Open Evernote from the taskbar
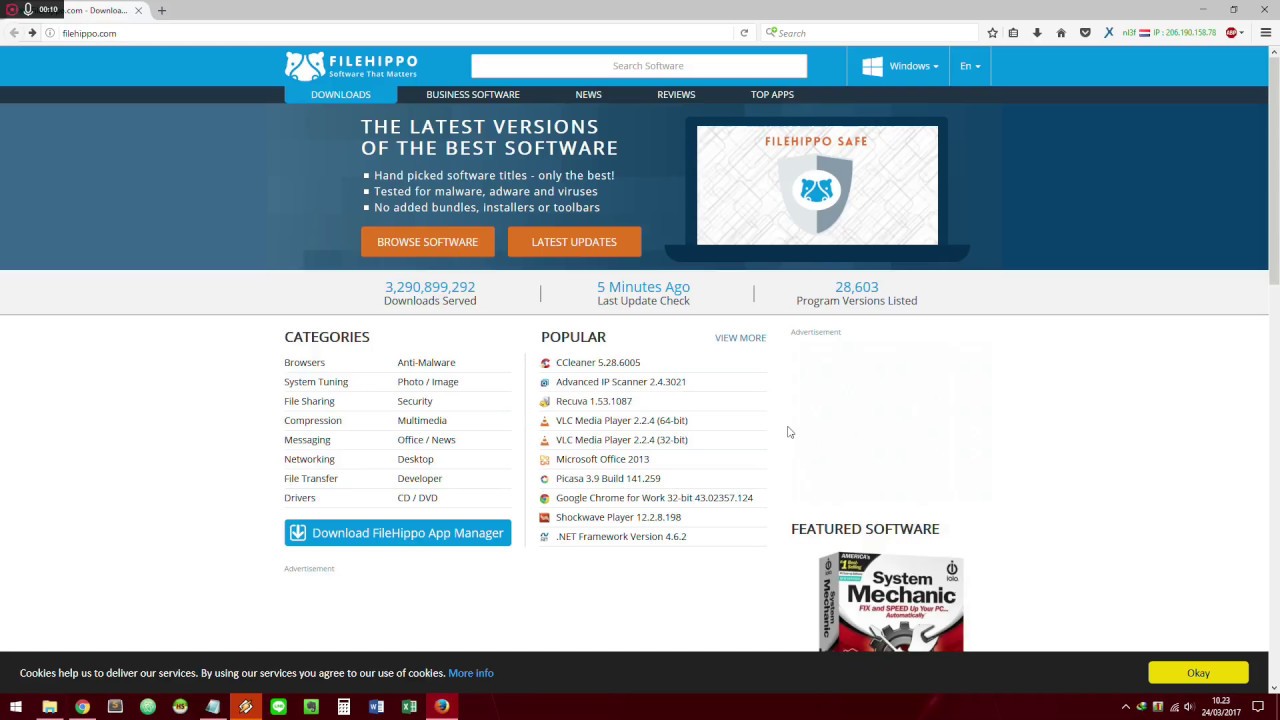Image resolution: width=1280 pixels, height=720 pixels. [x=311, y=707]
